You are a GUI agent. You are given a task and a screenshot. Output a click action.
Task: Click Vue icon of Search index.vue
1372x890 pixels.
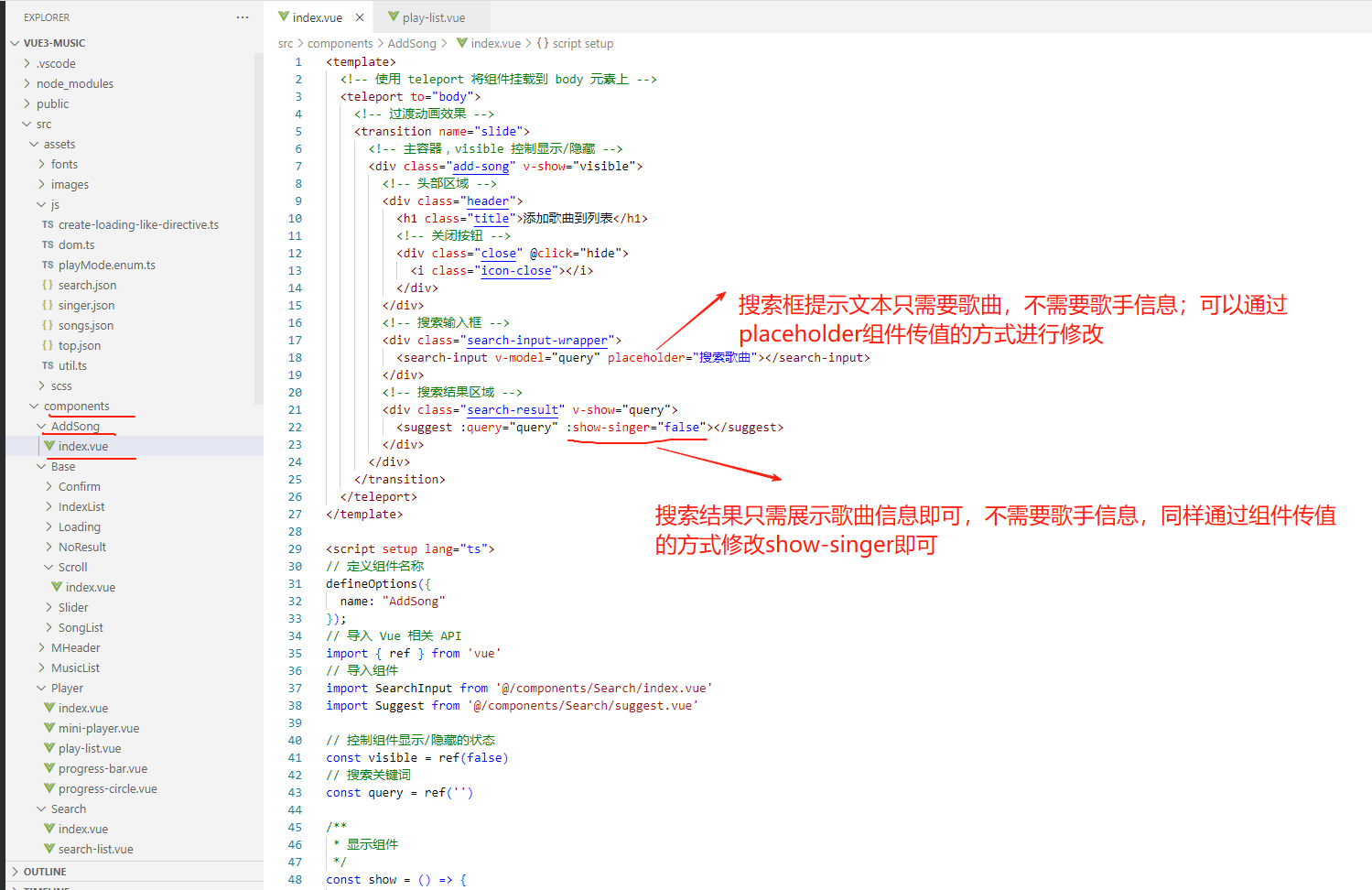click(x=49, y=829)
